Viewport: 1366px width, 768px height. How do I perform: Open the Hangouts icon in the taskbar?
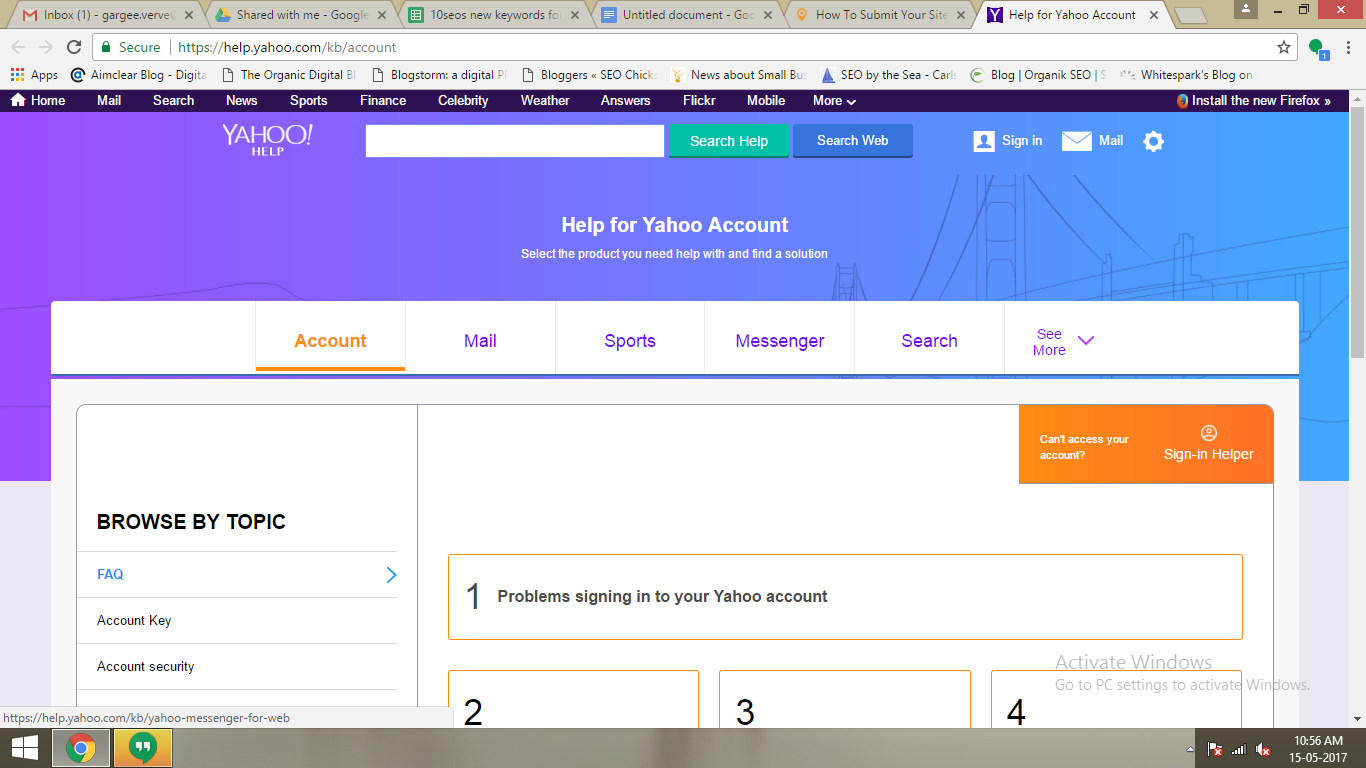143,748
